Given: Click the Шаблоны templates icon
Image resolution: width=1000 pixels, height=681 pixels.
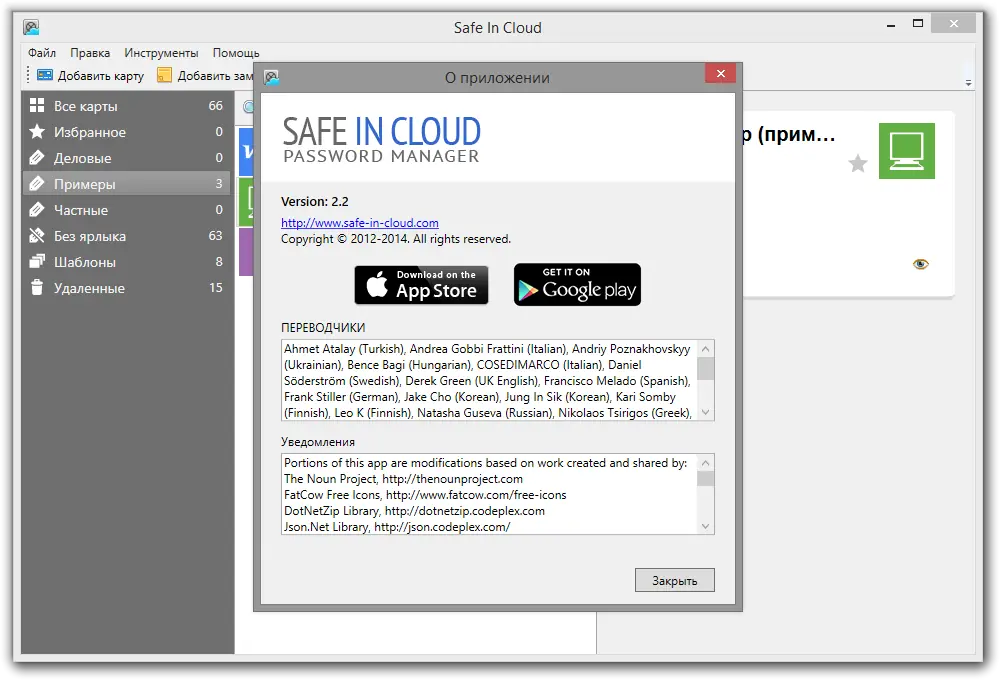Looking at the screenshot, I should pos(37,261).
